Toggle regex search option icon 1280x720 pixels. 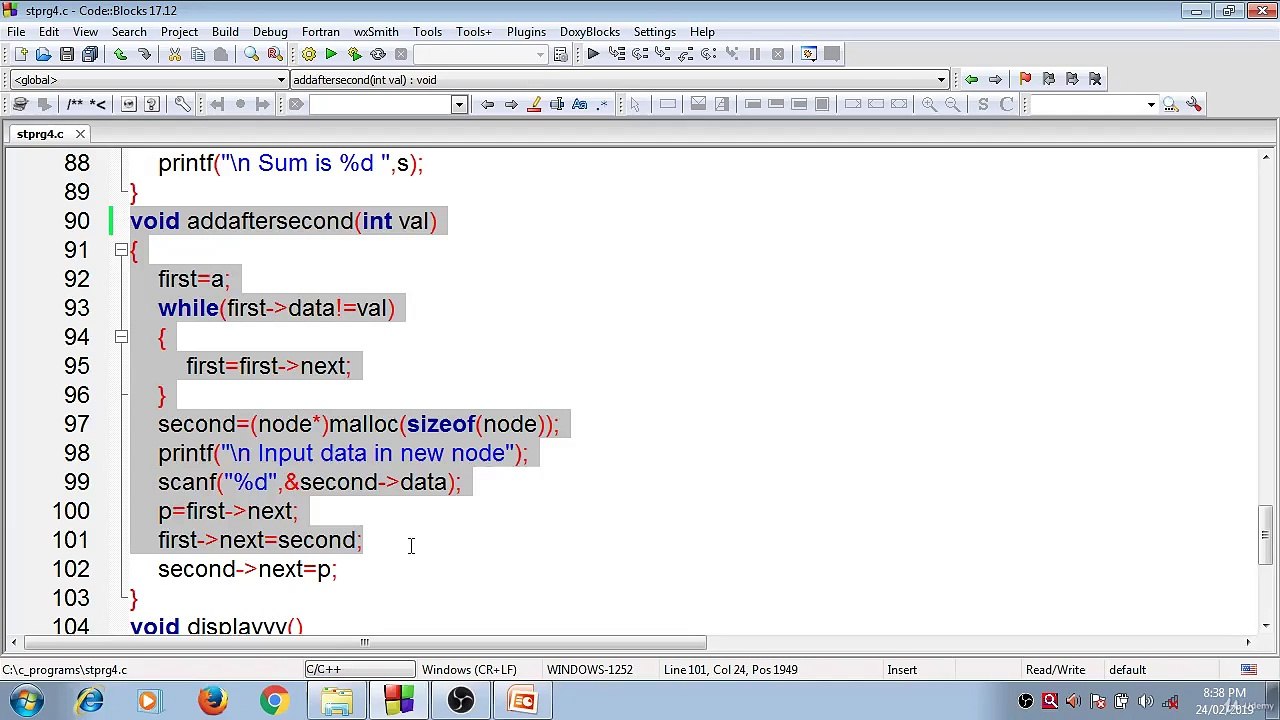[x=602, y=104]
